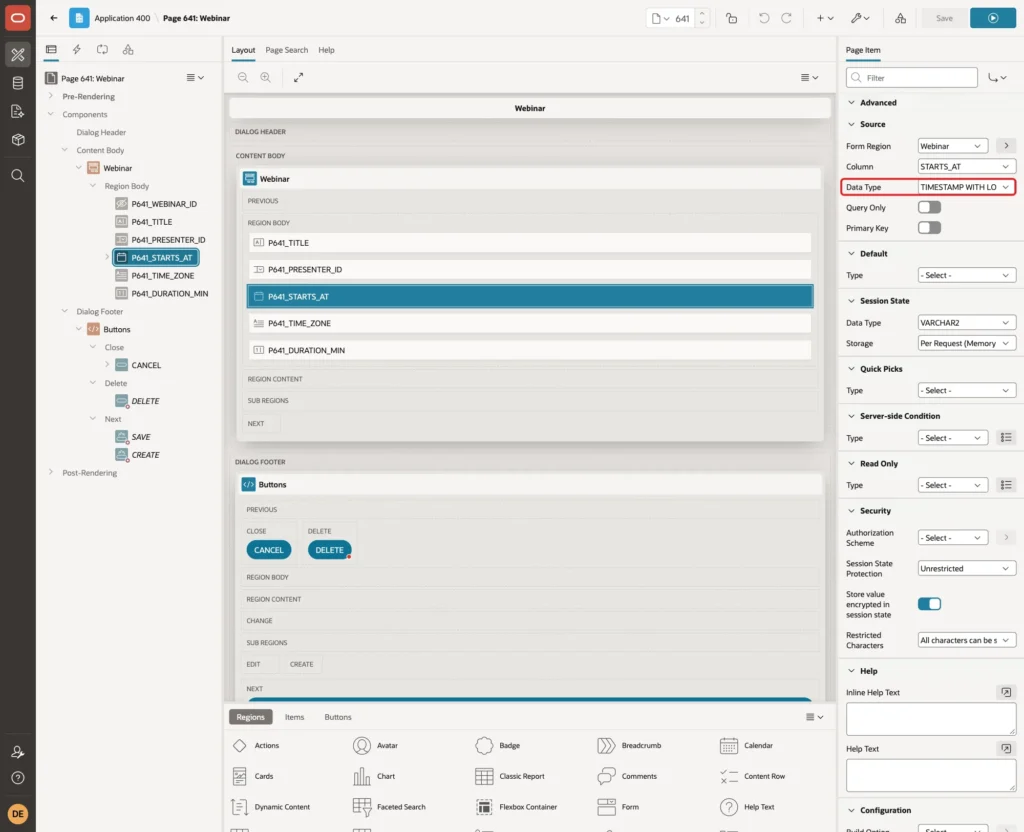Open Server-side Condition list icon button
1024x832 pixels.
coord(1006,438)
